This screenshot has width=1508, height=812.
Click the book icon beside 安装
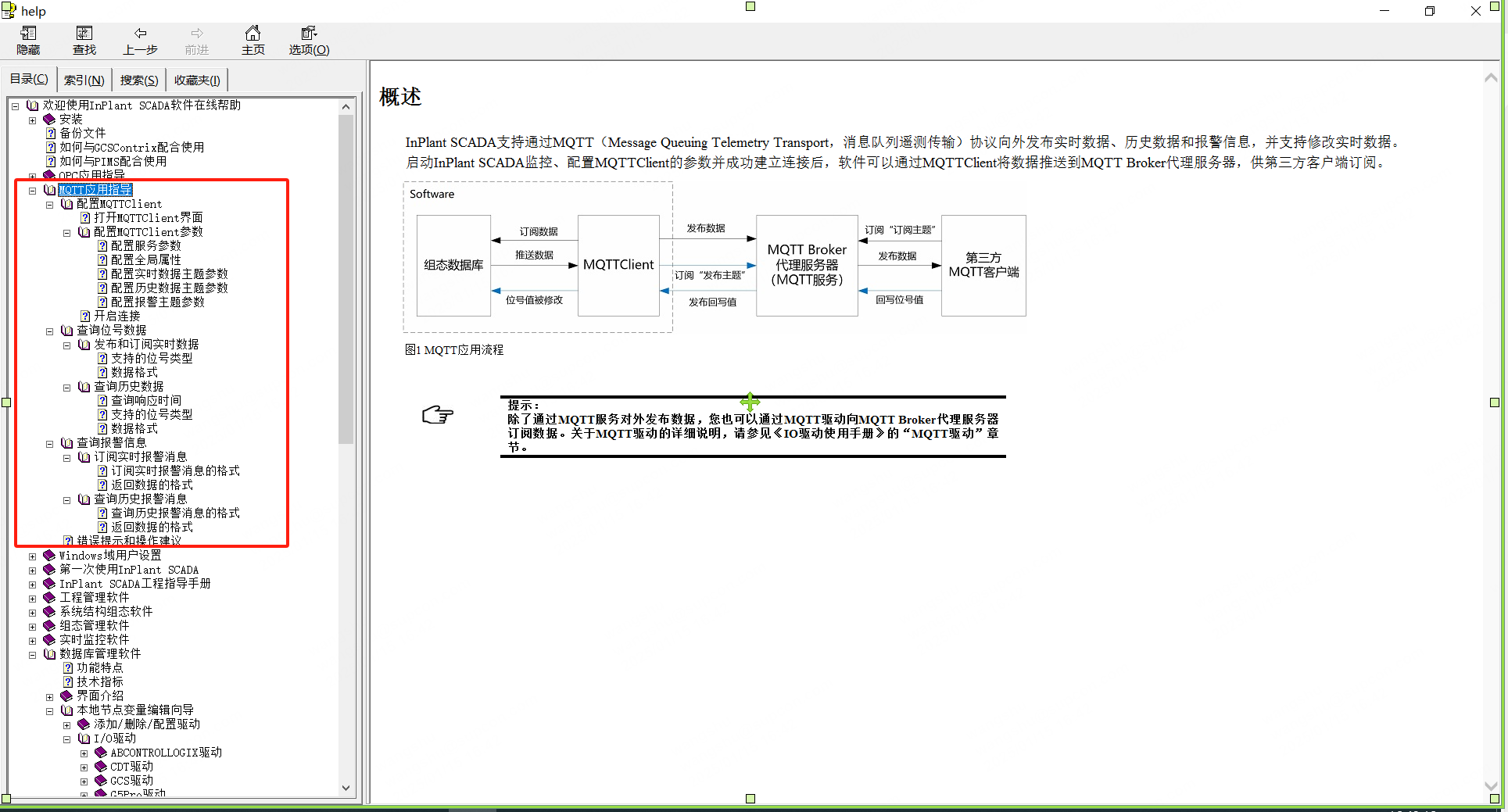point(49,120)
